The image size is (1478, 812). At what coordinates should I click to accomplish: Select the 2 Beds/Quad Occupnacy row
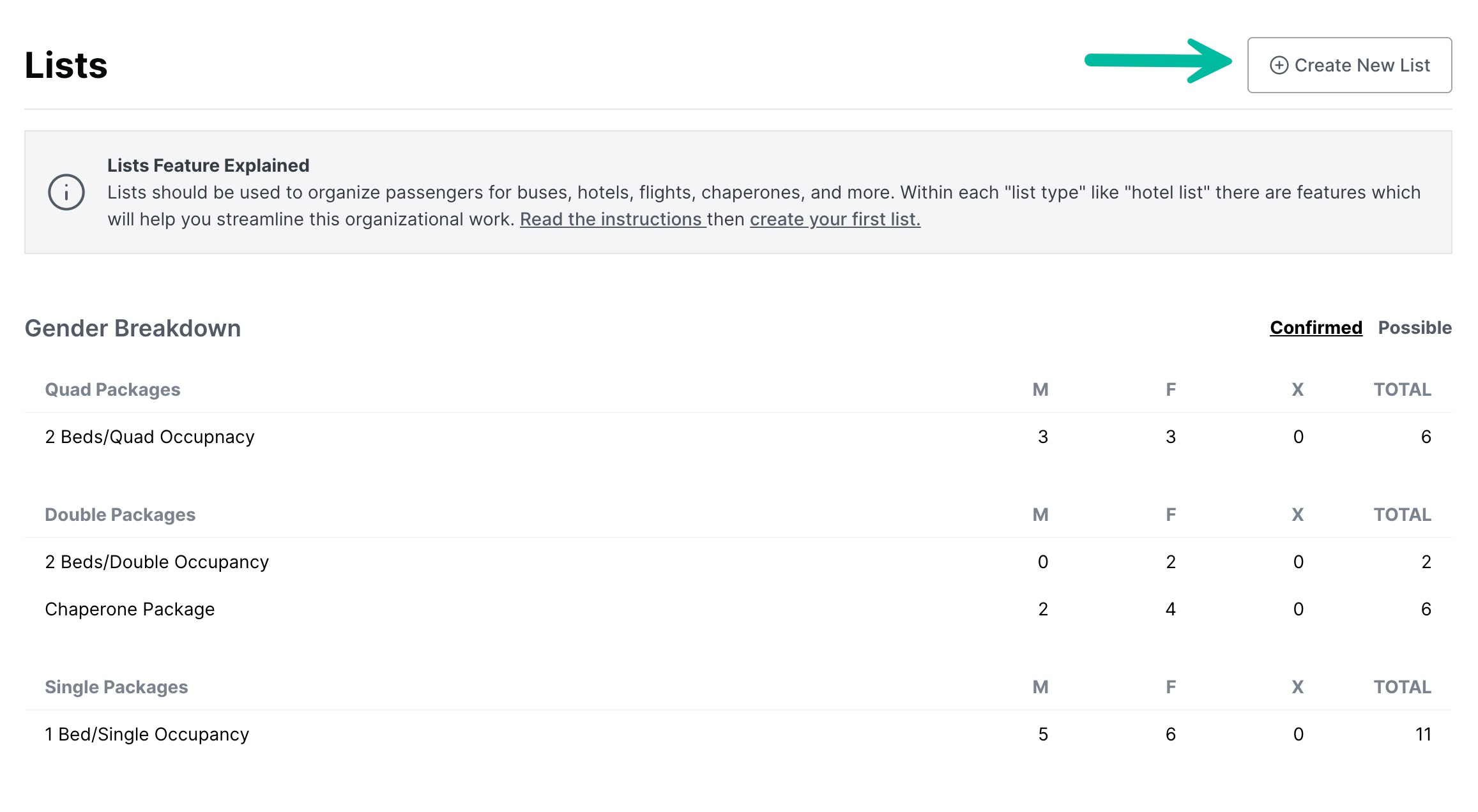[x=149, y=437]
